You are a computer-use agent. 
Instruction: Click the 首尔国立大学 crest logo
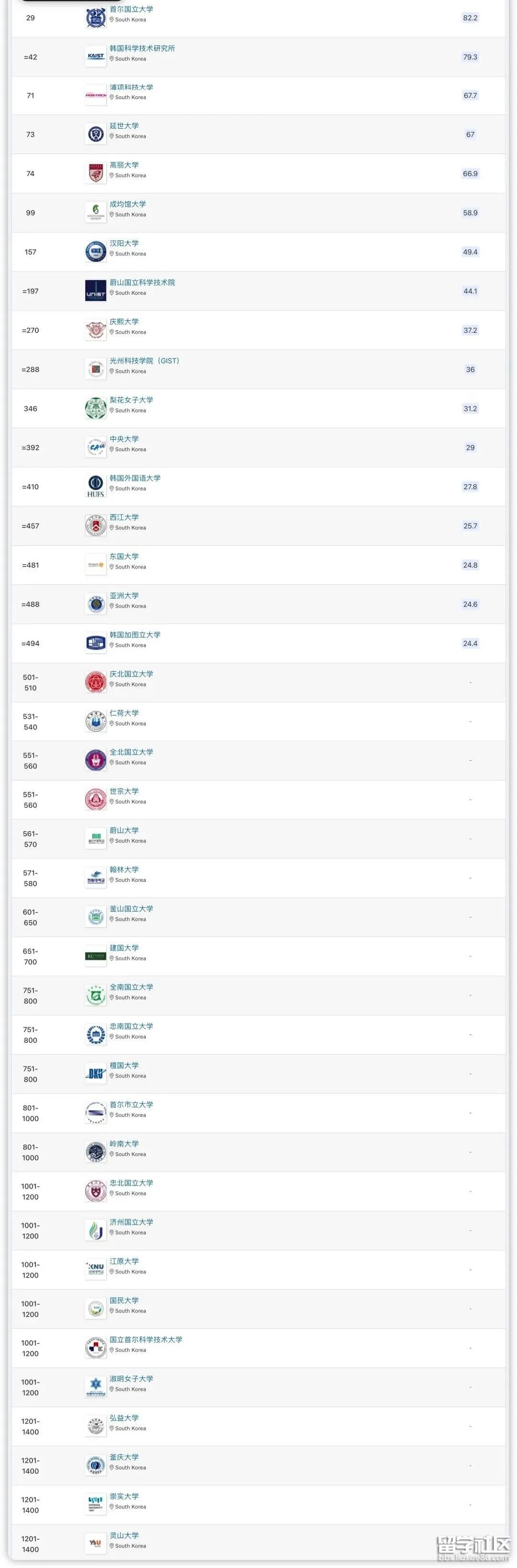pos(96,18)
